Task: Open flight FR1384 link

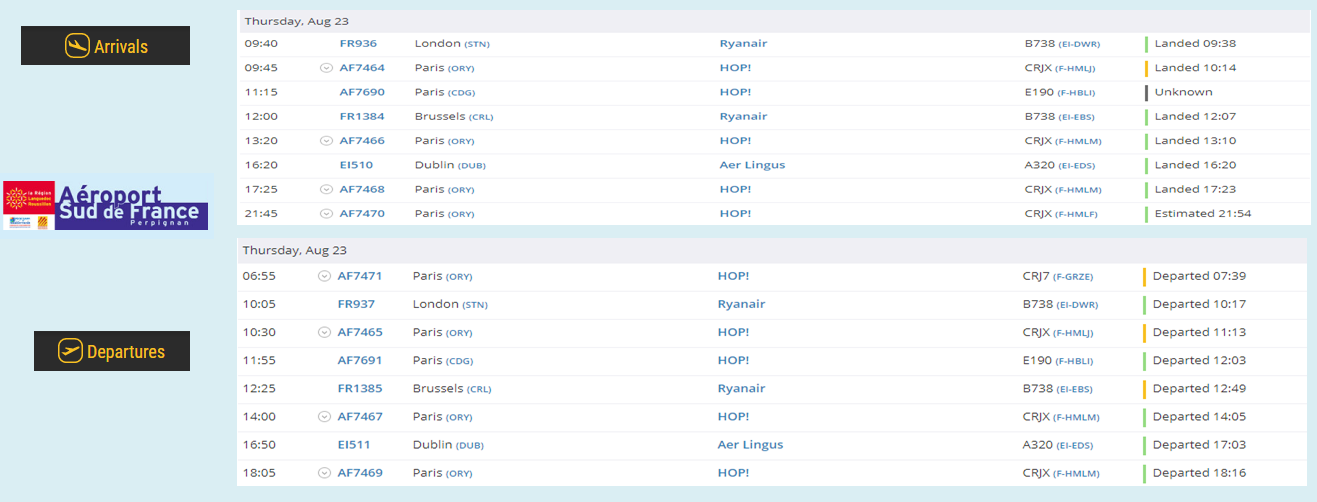Action: 362,116
